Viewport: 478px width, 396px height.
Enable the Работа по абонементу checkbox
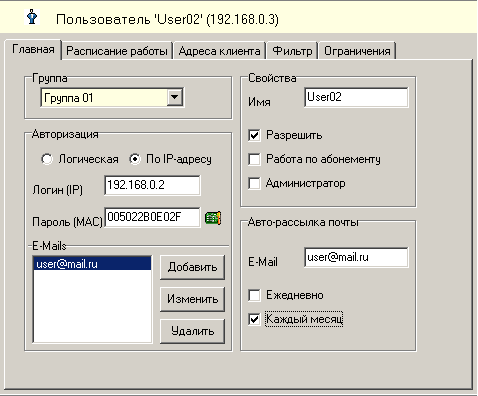pos(254,159)
